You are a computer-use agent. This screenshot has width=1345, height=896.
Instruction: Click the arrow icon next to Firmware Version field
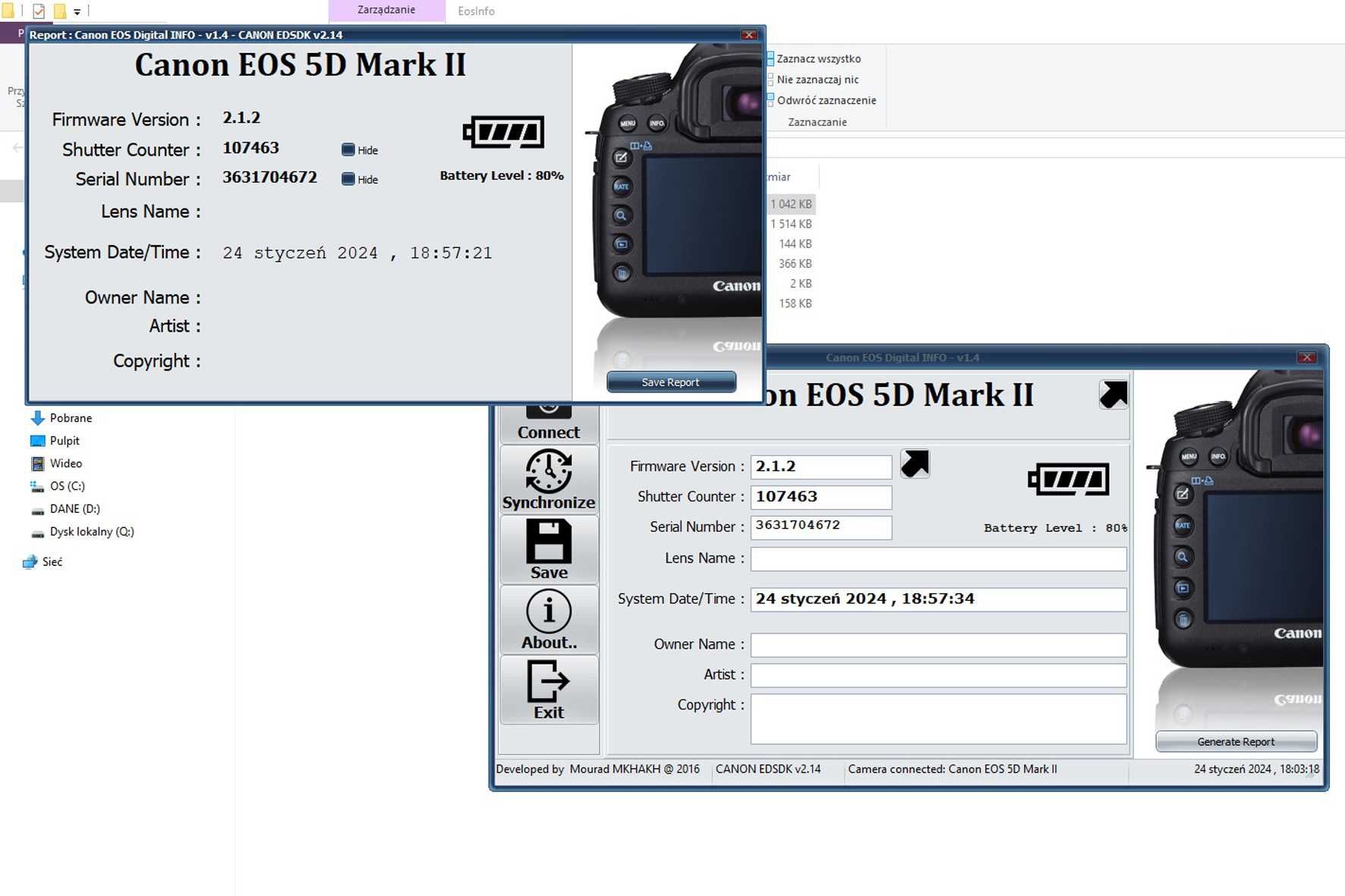(x=915, y=464)
